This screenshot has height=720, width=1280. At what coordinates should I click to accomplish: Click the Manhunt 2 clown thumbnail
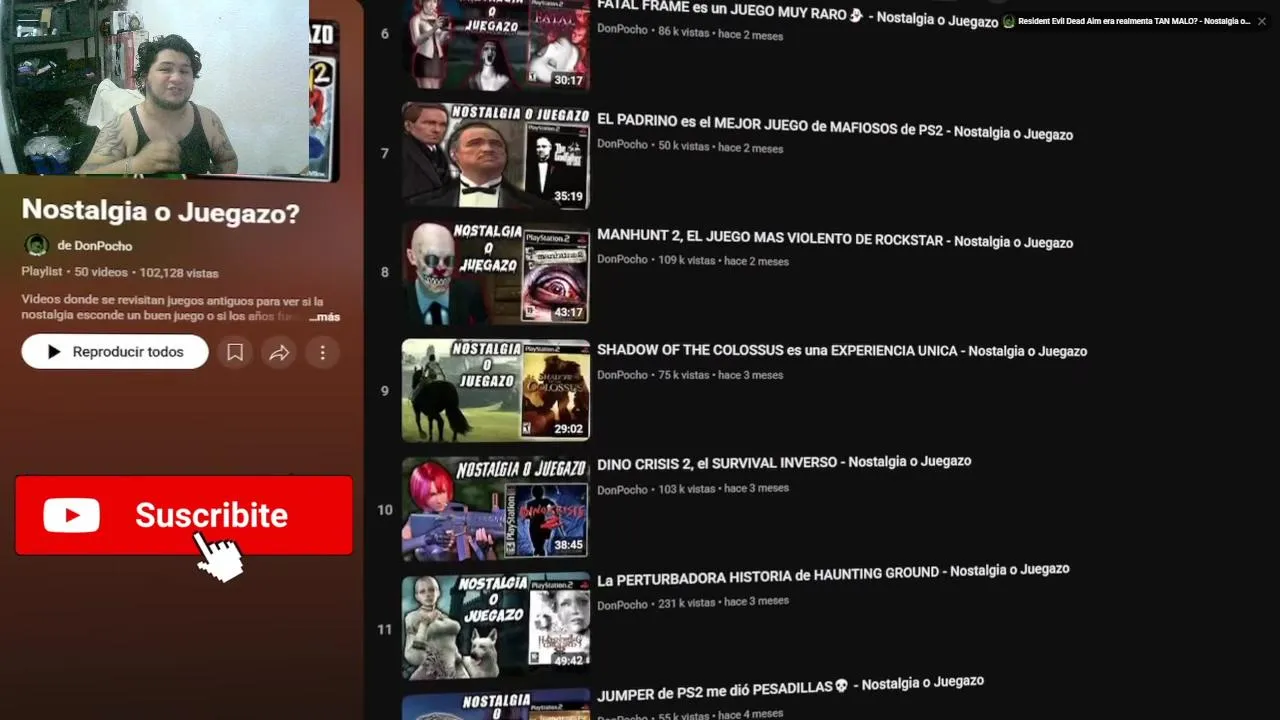click(x=496, y=272)
